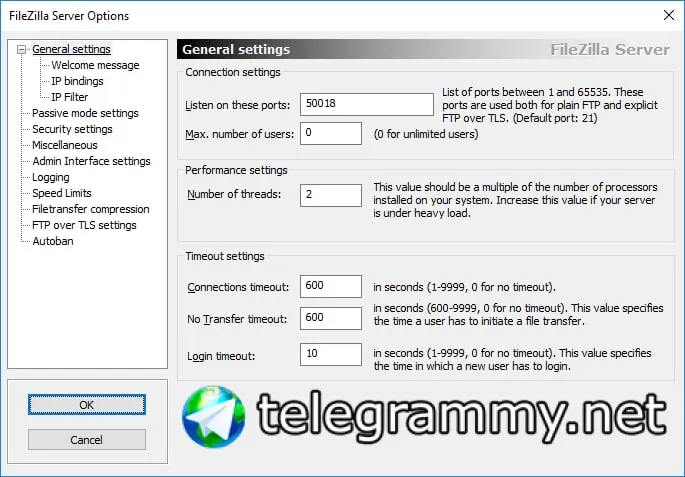Click the 'Login timeout:' label

point(221,356)
